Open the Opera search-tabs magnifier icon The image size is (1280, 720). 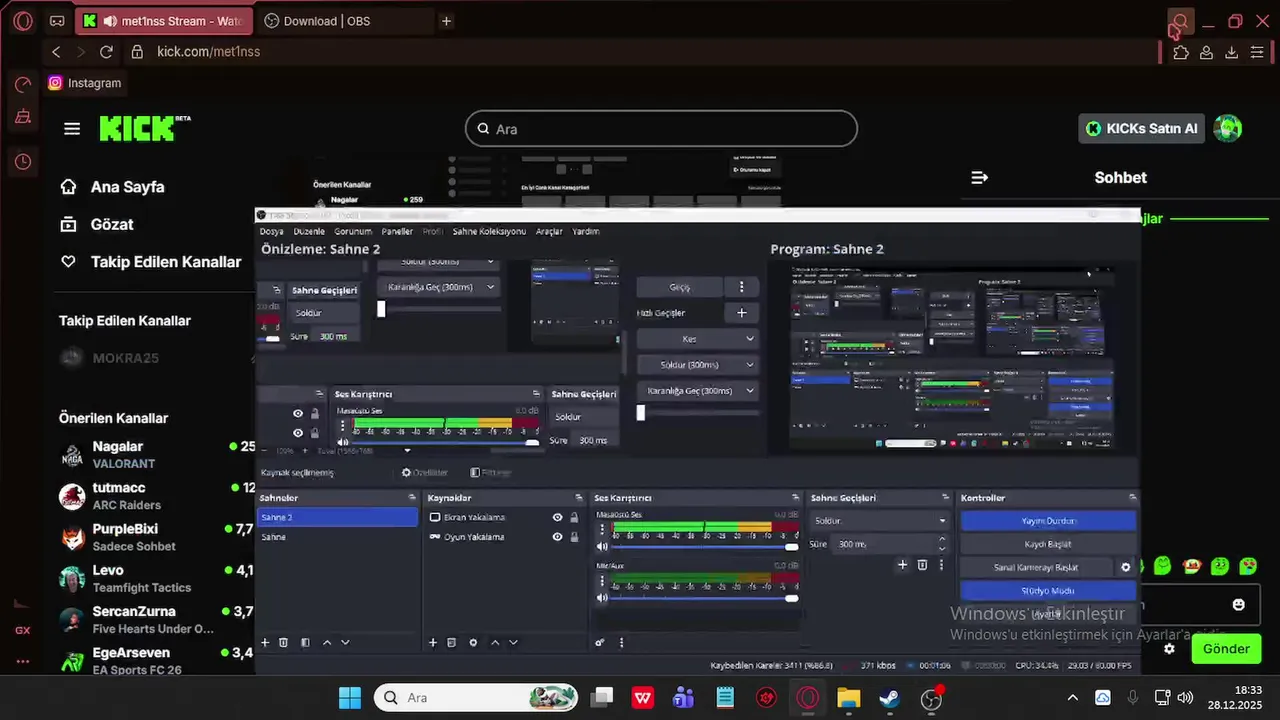pos(1180,21)
